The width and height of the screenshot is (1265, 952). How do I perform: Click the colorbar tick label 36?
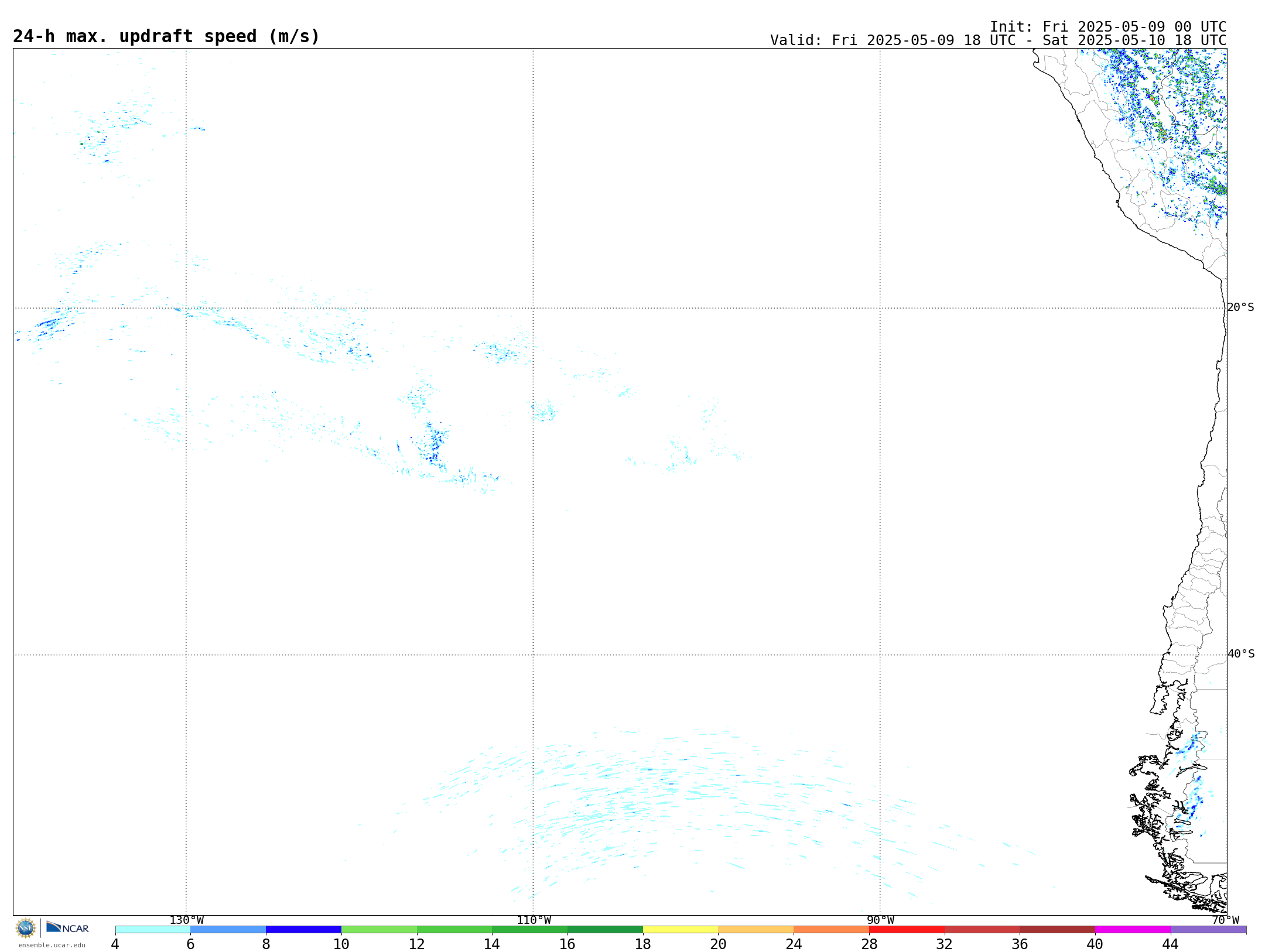[1020, 944]
